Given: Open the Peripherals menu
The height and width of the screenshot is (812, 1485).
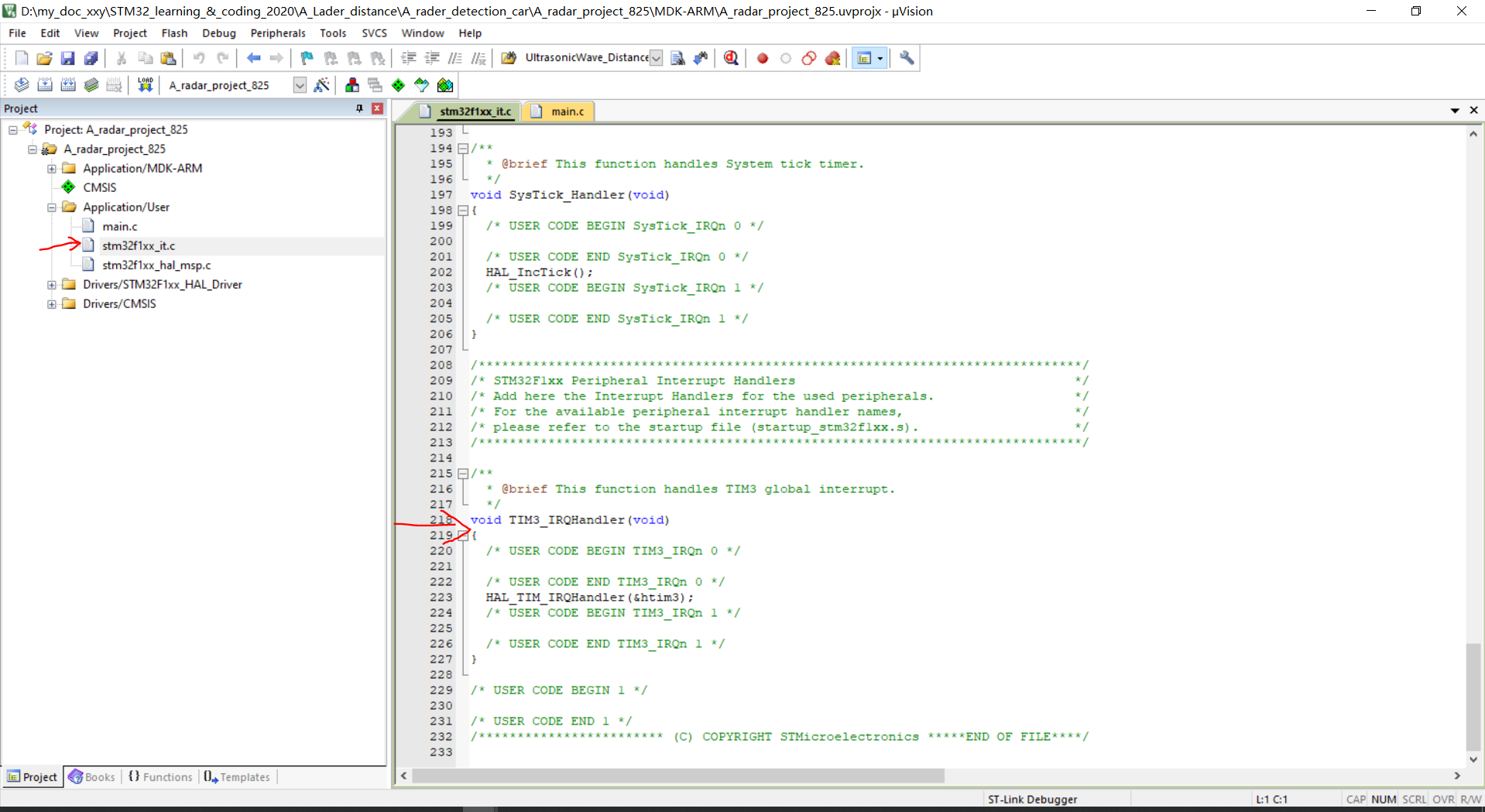Looking at the screenshot, I should click(278, 33).
